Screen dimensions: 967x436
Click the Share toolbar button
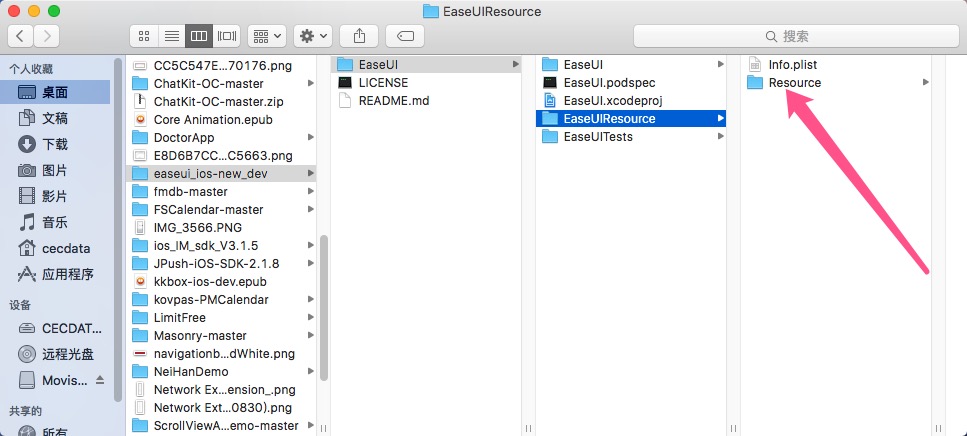pyautogui.click(x=360, y=36)
